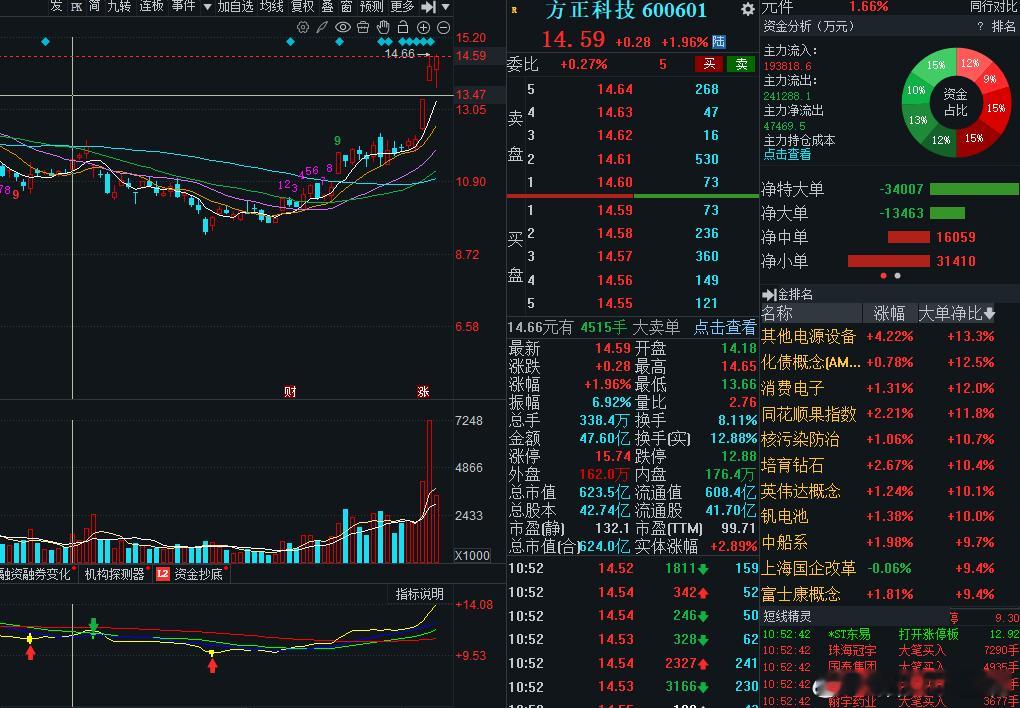
Task: Switch to 融资融券变化 indicator tab
Action: [36, 575]
